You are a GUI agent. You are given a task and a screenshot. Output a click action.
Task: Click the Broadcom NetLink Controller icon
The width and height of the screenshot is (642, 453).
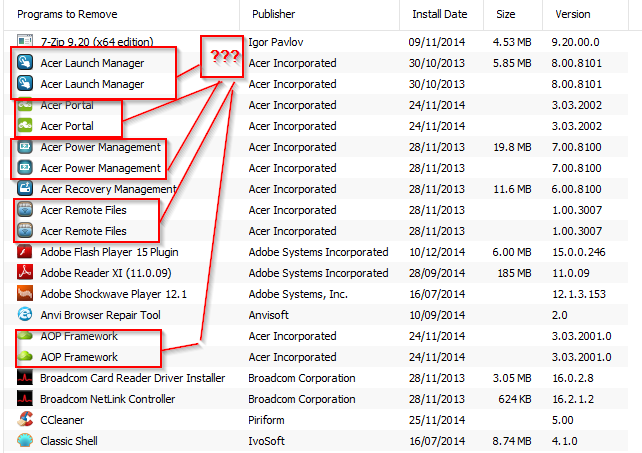pyautogui.click(x=25, y=399)
